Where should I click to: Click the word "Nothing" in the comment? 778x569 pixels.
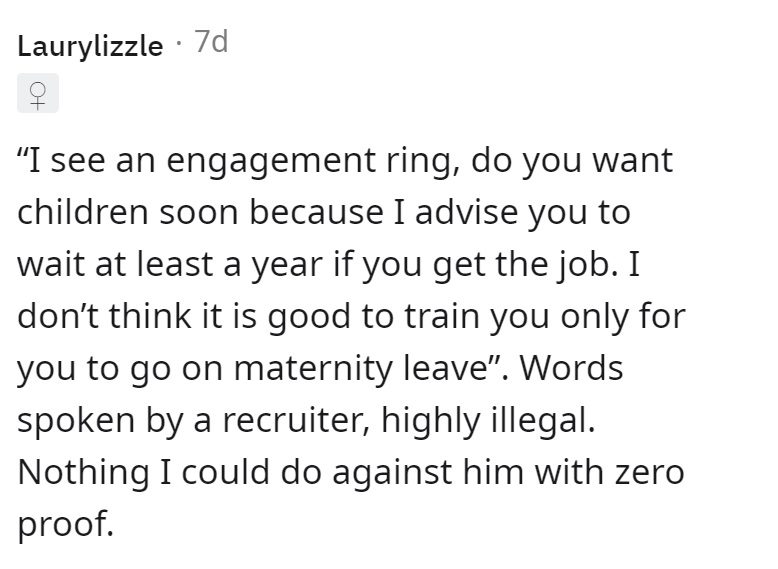tap(83, 472)
